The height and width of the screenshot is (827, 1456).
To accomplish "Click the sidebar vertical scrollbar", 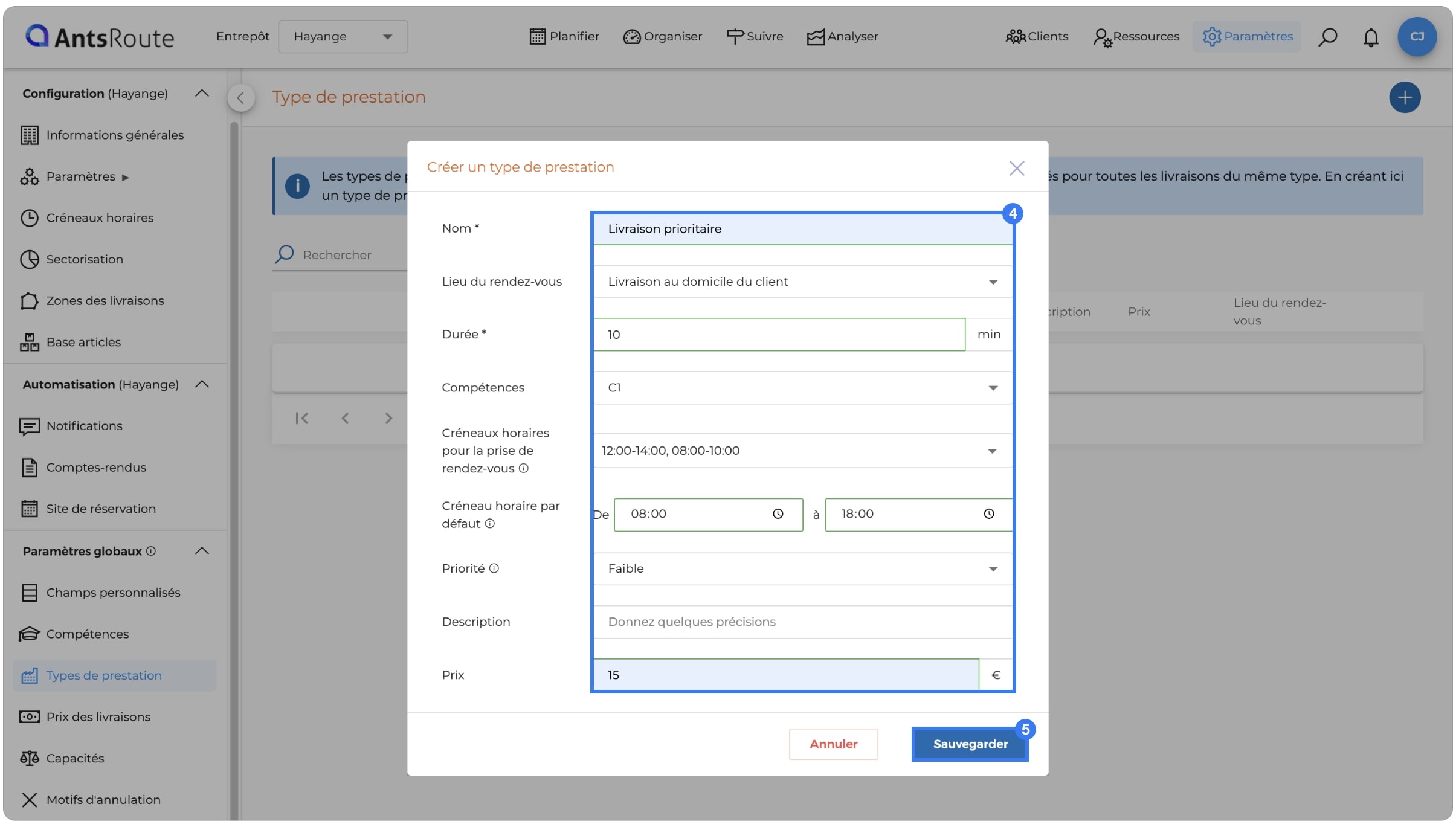I will tap(234, 471).
